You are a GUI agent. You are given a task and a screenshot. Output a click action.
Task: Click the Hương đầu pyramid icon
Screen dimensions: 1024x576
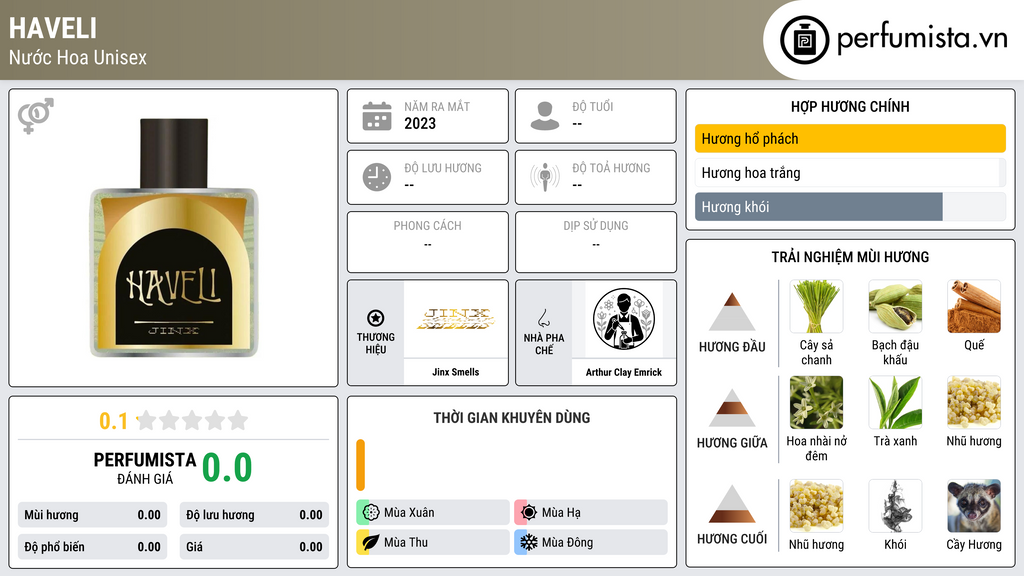732,312
